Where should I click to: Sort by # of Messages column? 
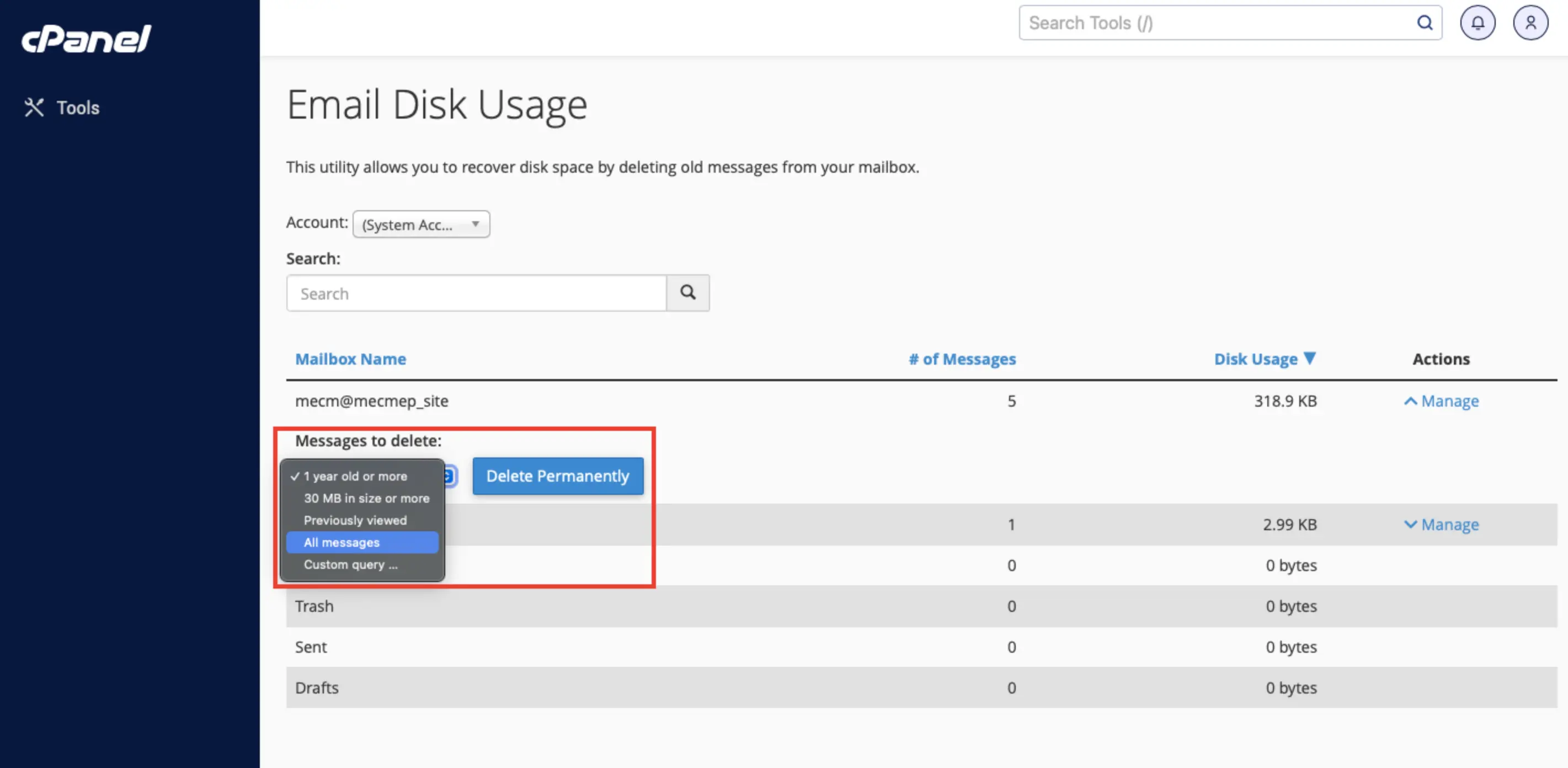pos(962,359)
